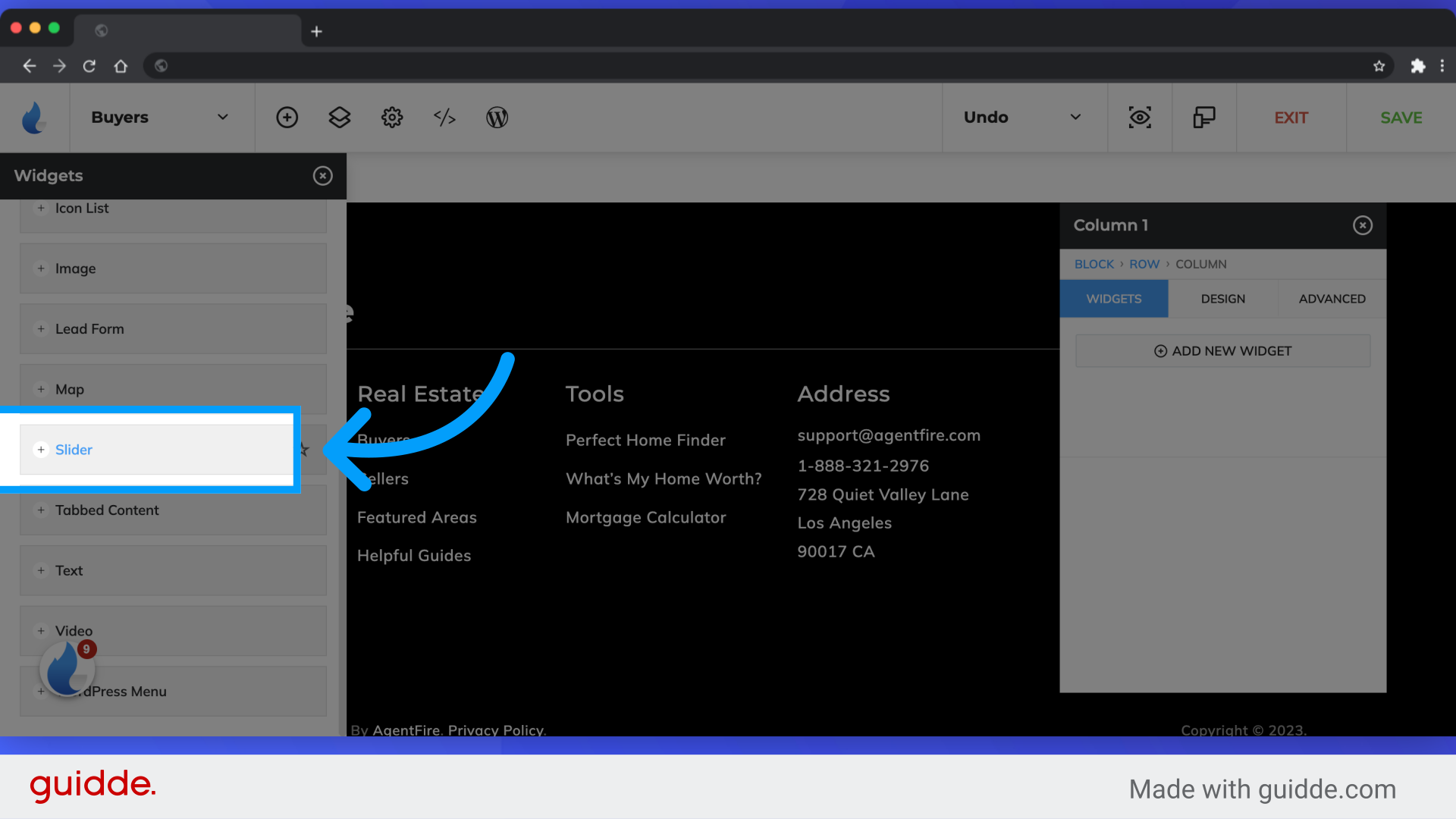Open the layers stack icon
This screenshot has width=1456, height=819.
[x=339, y=118]
